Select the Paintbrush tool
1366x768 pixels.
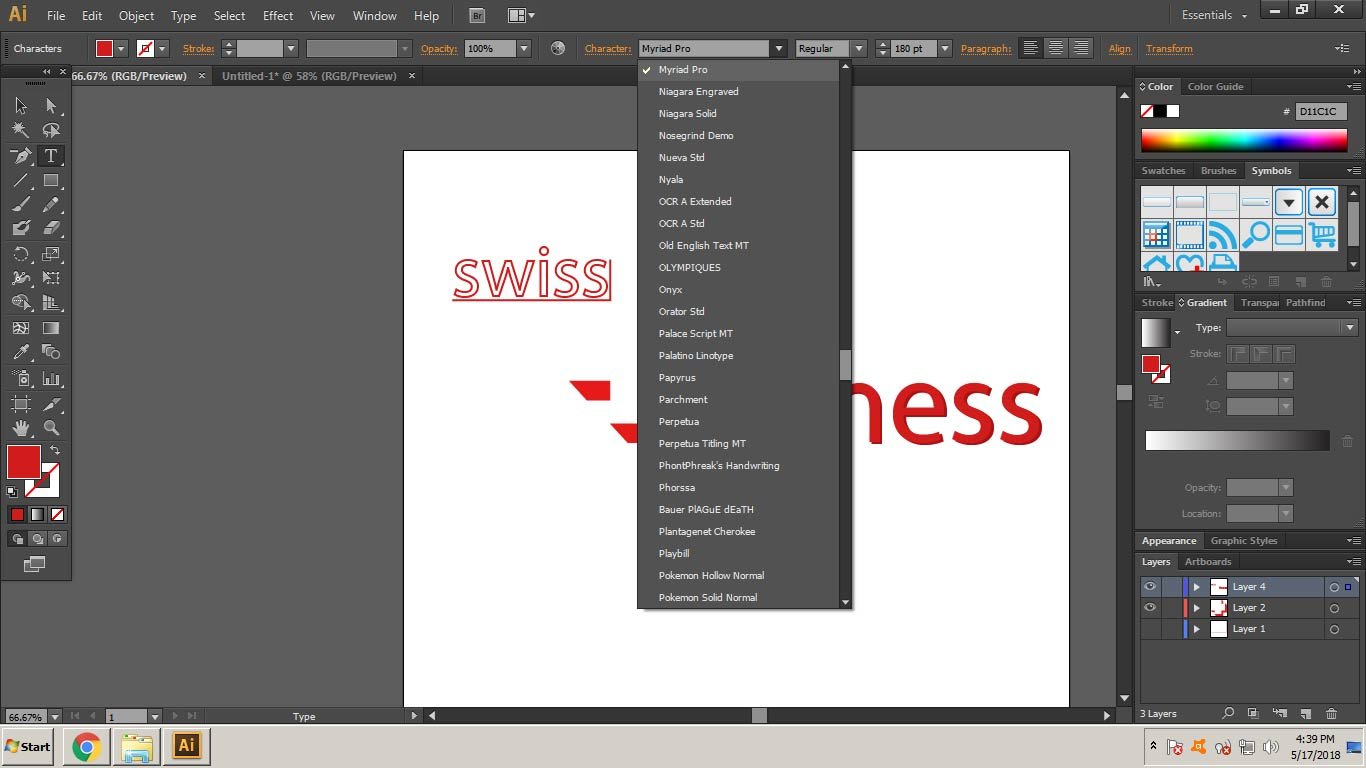tap(21, 205)
